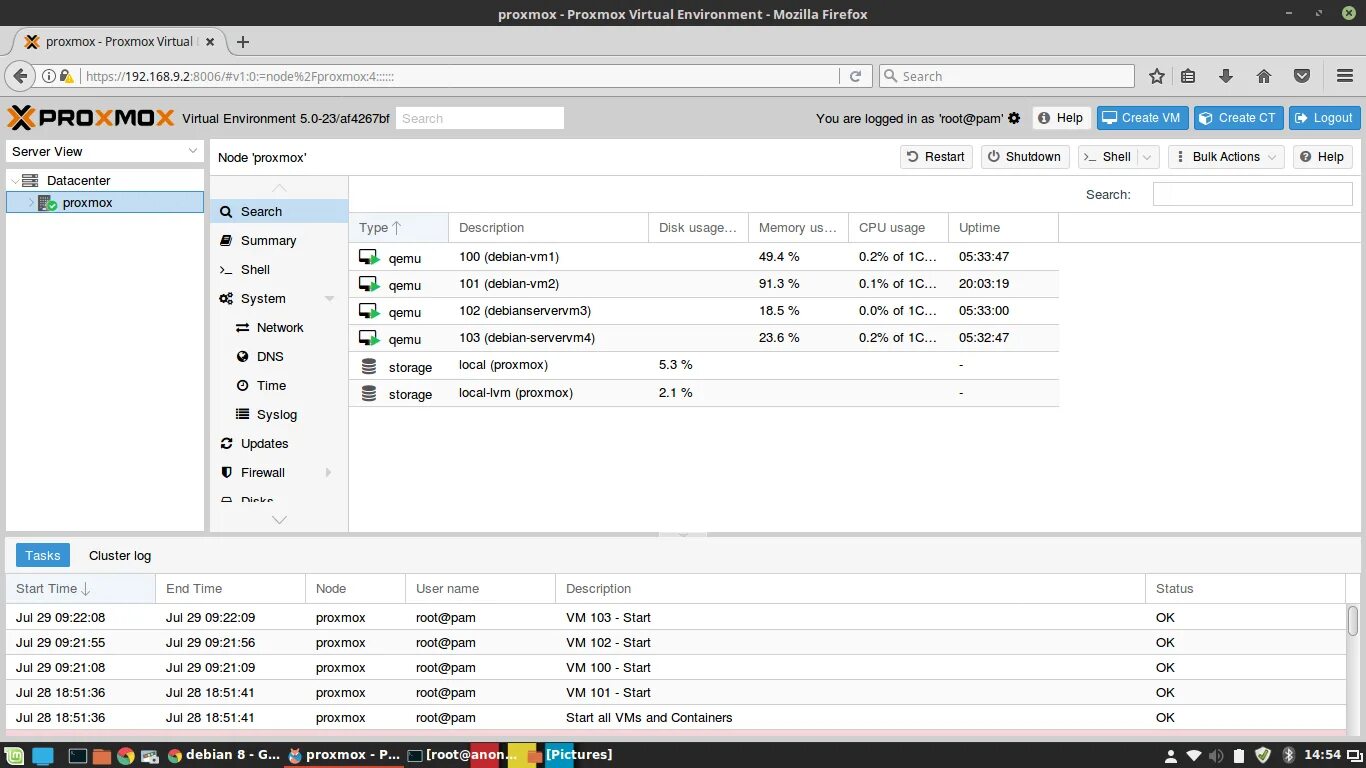
Task: Click qemu icon for 102 (debianservervm3)
Action: (370, 312)
